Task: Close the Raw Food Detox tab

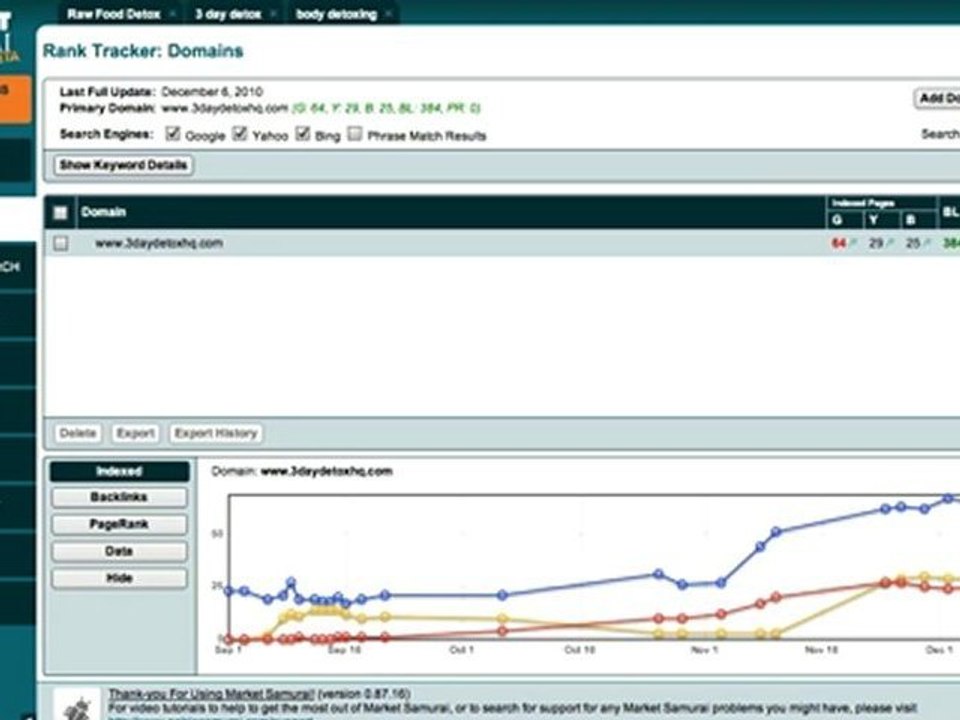Action: tap(173, 13)
